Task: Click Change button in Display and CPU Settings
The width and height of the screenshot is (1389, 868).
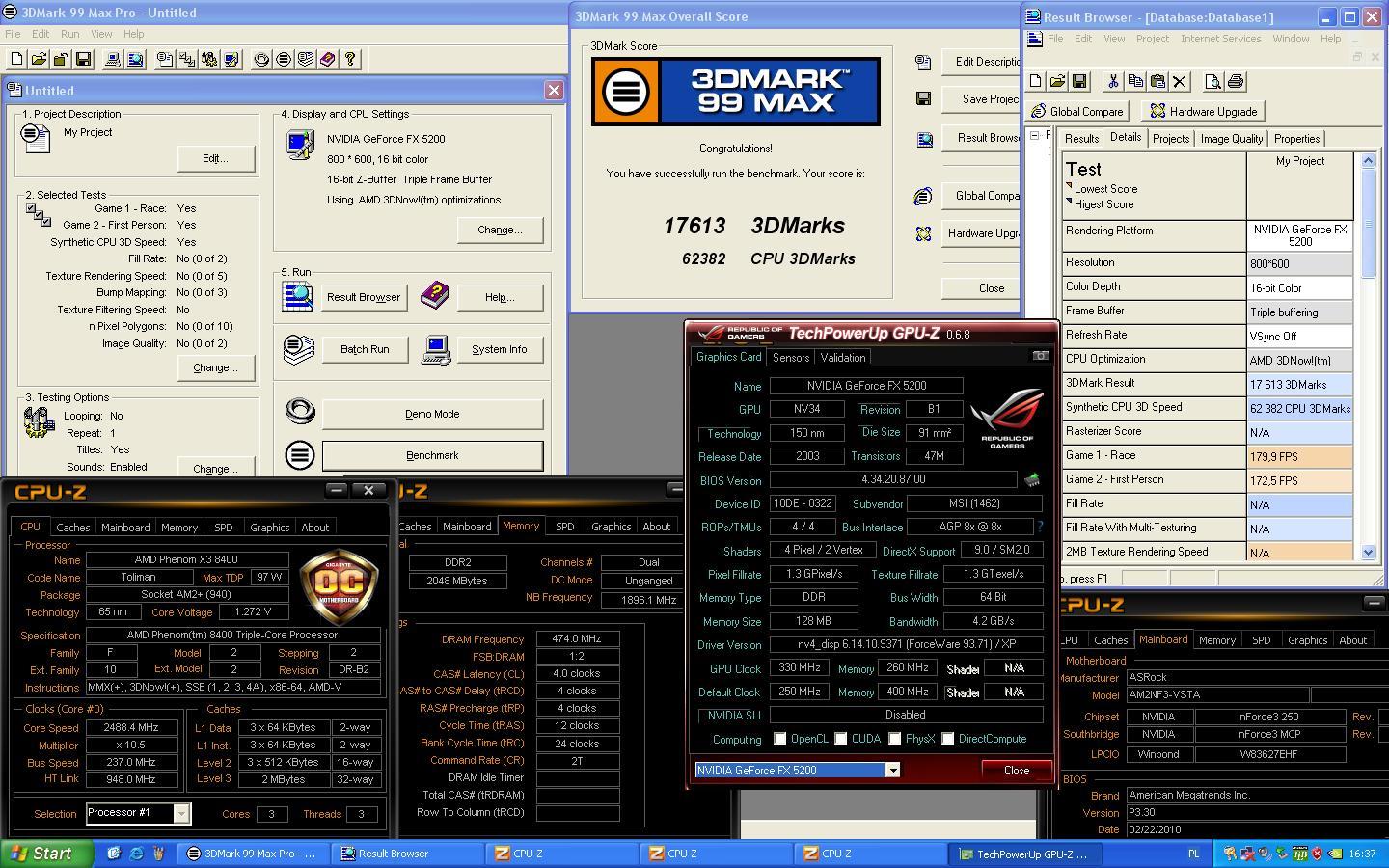Action: (500, 230)
